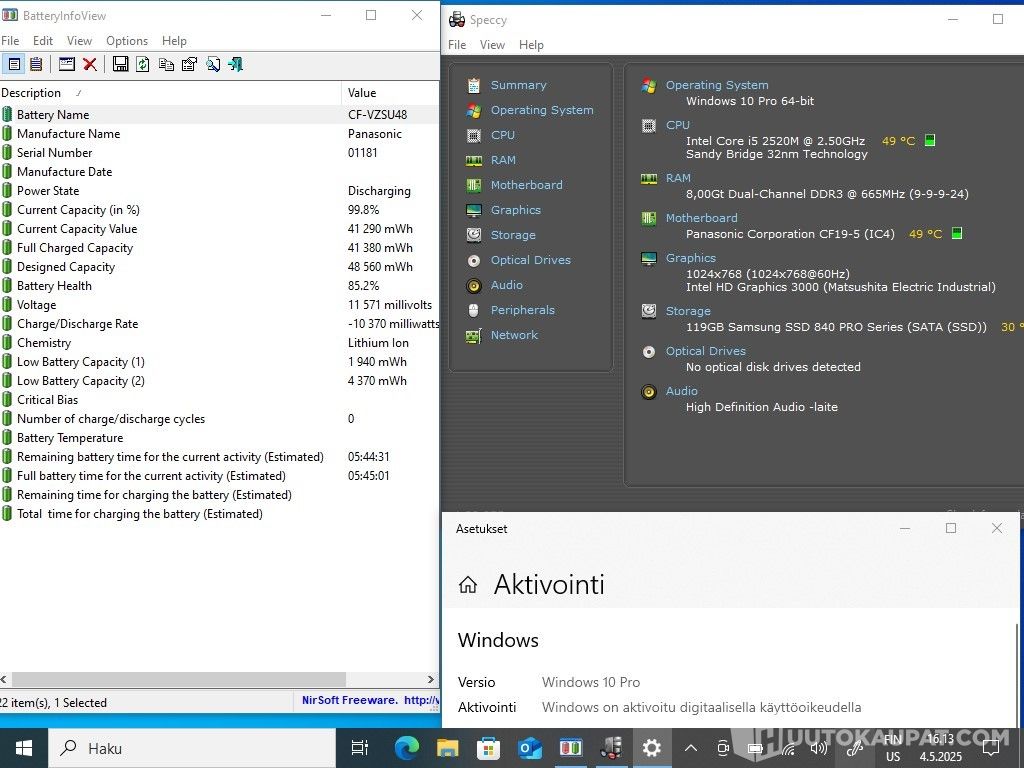
Task: Click left scroll arrow in BatteryInfoView
Action: [4, 679]
